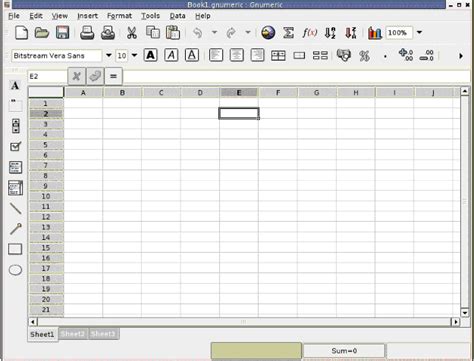Click vertical scrollbar down arrow
The width and height of the screenshot is (474, 361).
(x=465, y=312)
